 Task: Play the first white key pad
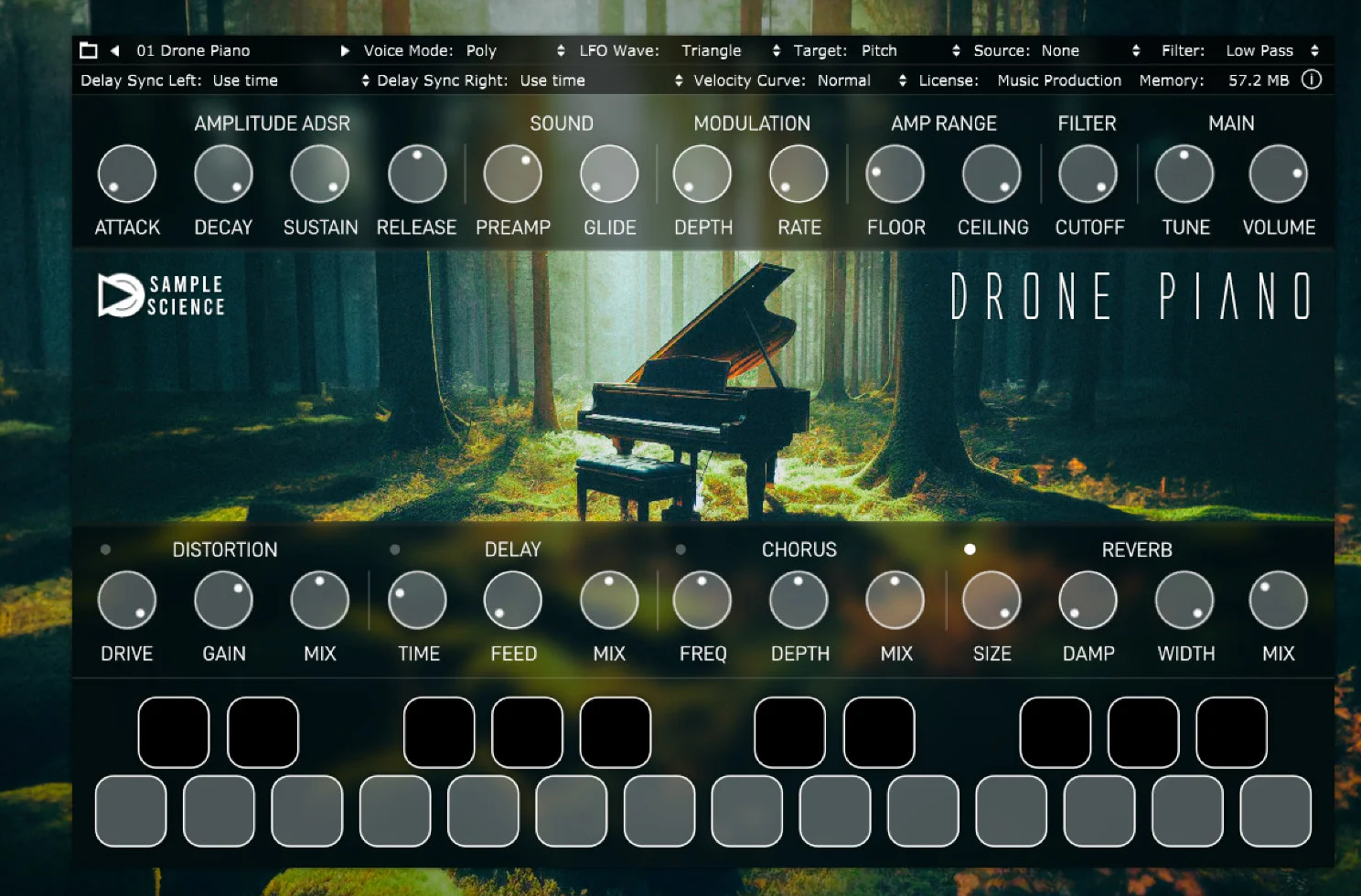point(131,811)
